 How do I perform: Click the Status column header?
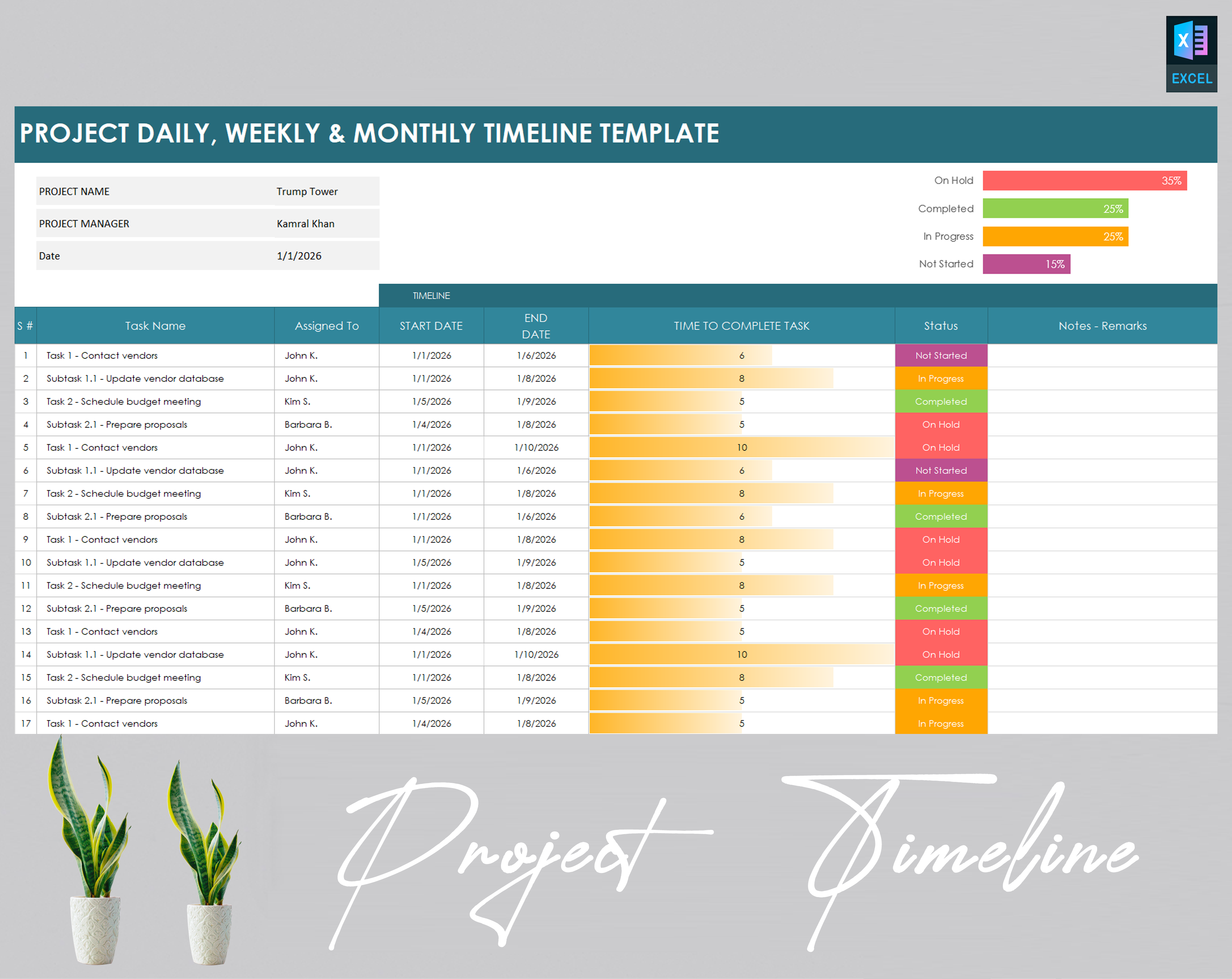pos(941,326)
